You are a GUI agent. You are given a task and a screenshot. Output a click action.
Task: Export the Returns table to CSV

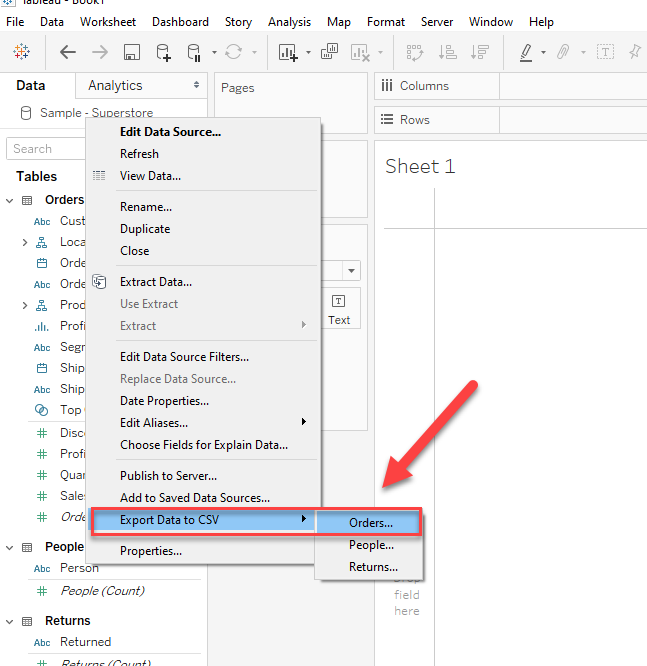click(373, 567)
